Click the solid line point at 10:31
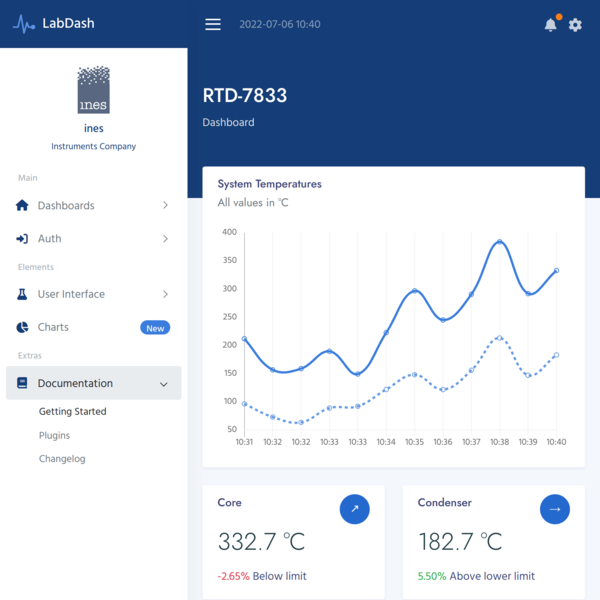 click(x=244, y=339)
